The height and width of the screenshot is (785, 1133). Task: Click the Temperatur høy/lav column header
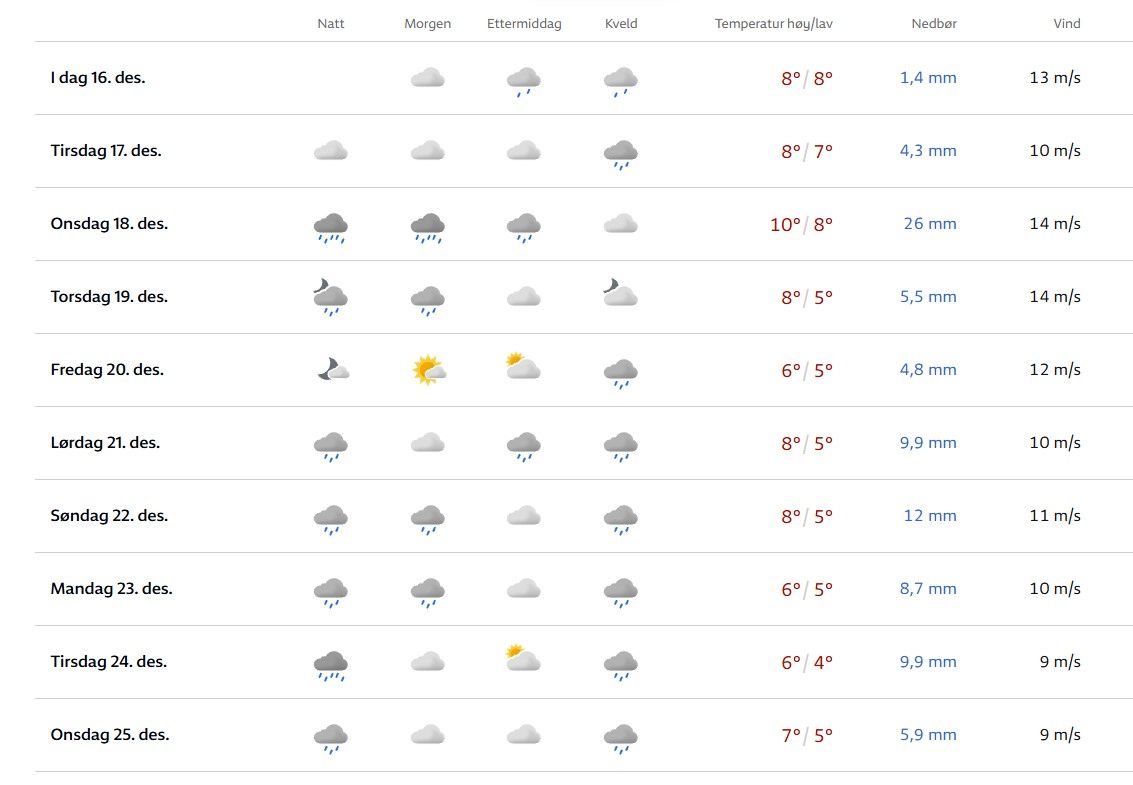(x=773, y=24)
